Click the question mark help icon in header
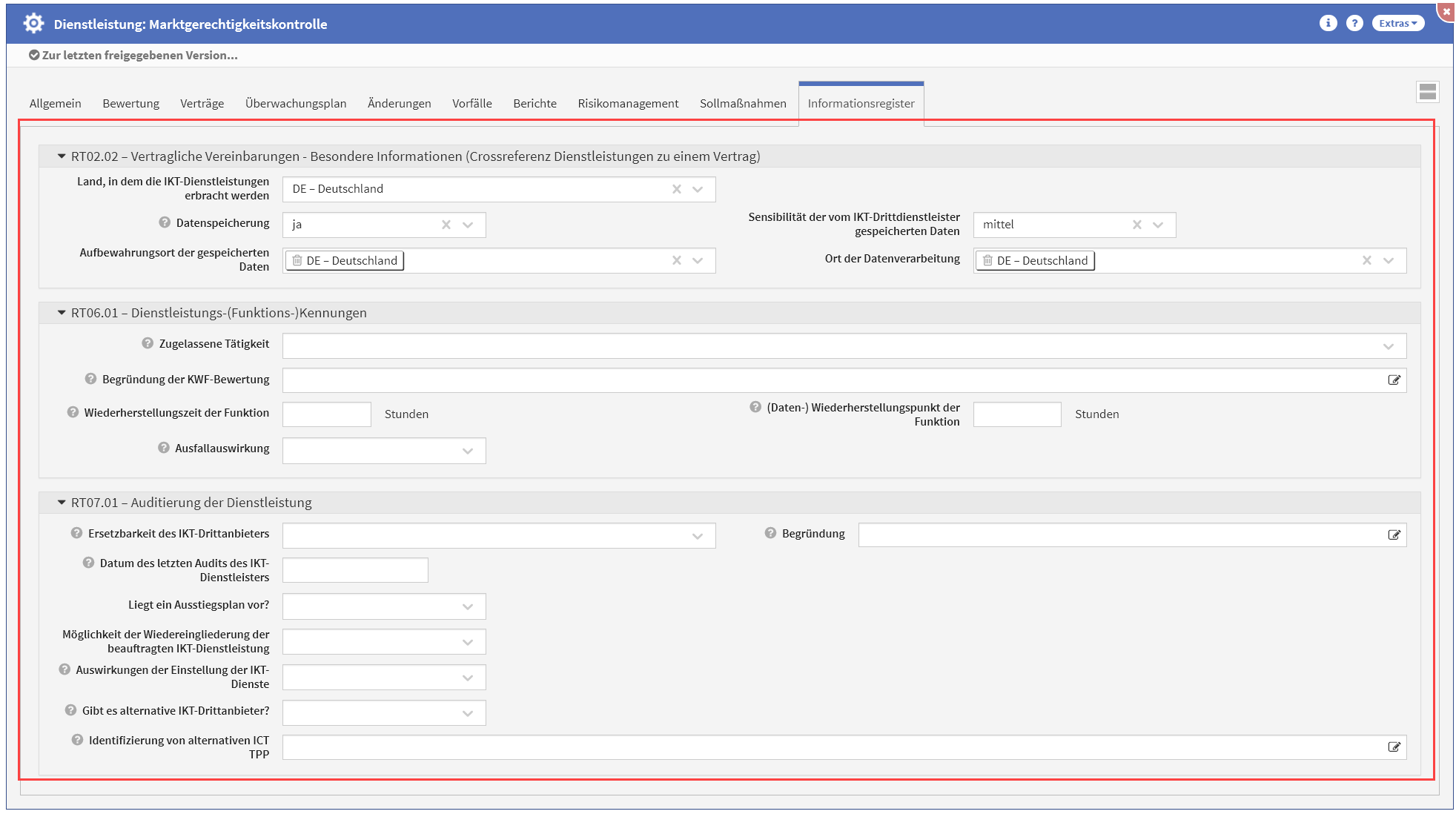Viewport: 1456px width, 814px height. pos(1354,23)
